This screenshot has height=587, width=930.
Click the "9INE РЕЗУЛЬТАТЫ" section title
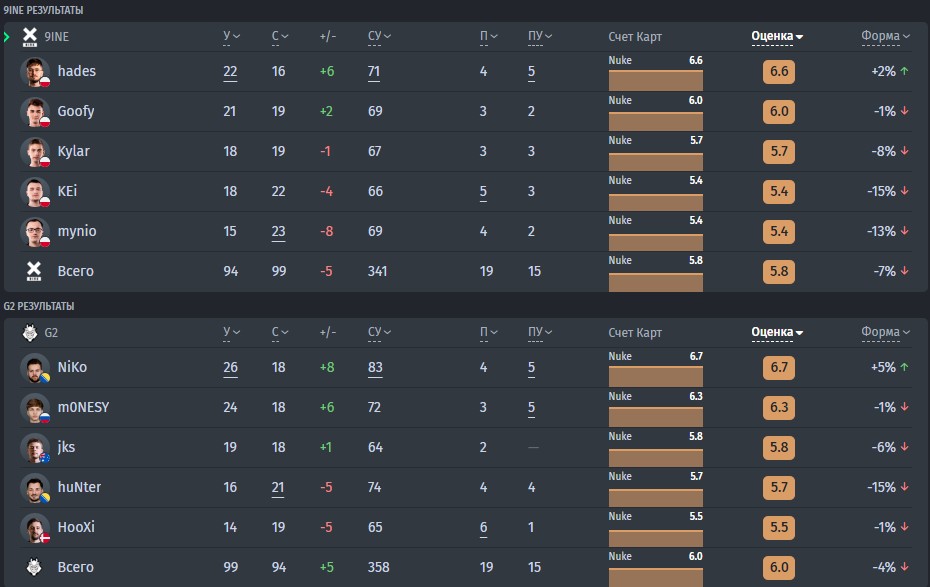(x=43, y=10)
